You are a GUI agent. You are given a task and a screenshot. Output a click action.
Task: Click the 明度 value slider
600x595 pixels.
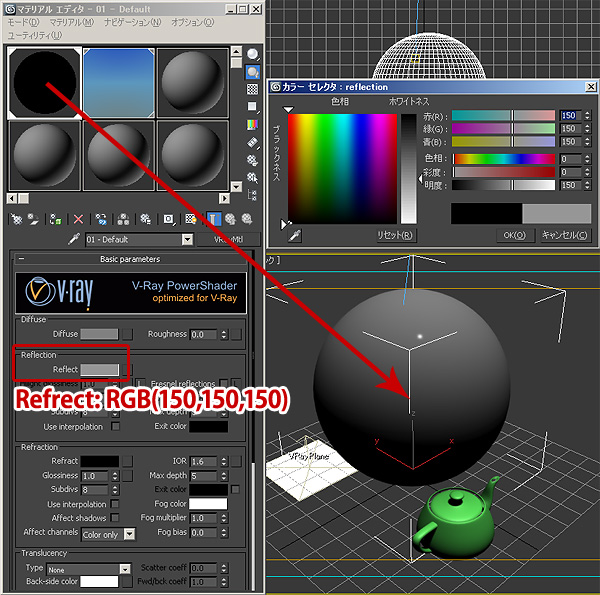tap(504, 185)
